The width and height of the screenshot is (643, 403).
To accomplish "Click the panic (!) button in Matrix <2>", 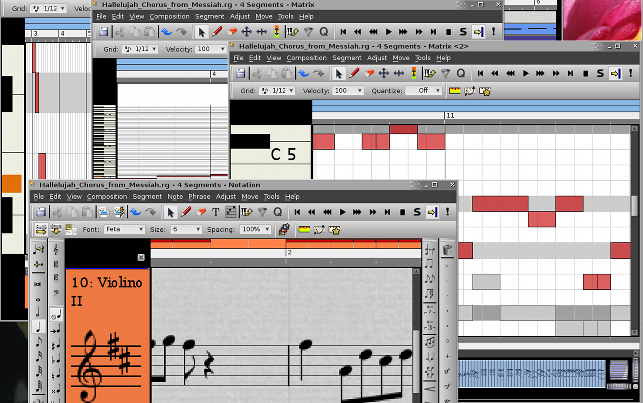I will point(631,73).
